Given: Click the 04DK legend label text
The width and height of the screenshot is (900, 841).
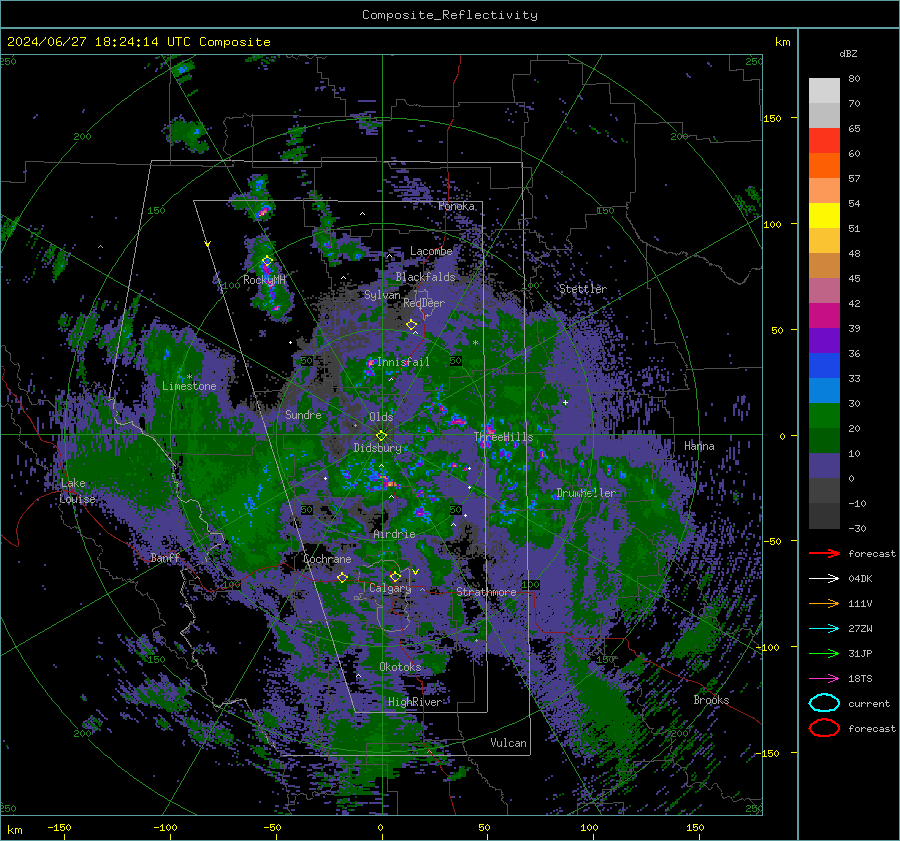Looking at the screenshot, I should [x=860, y=579].
